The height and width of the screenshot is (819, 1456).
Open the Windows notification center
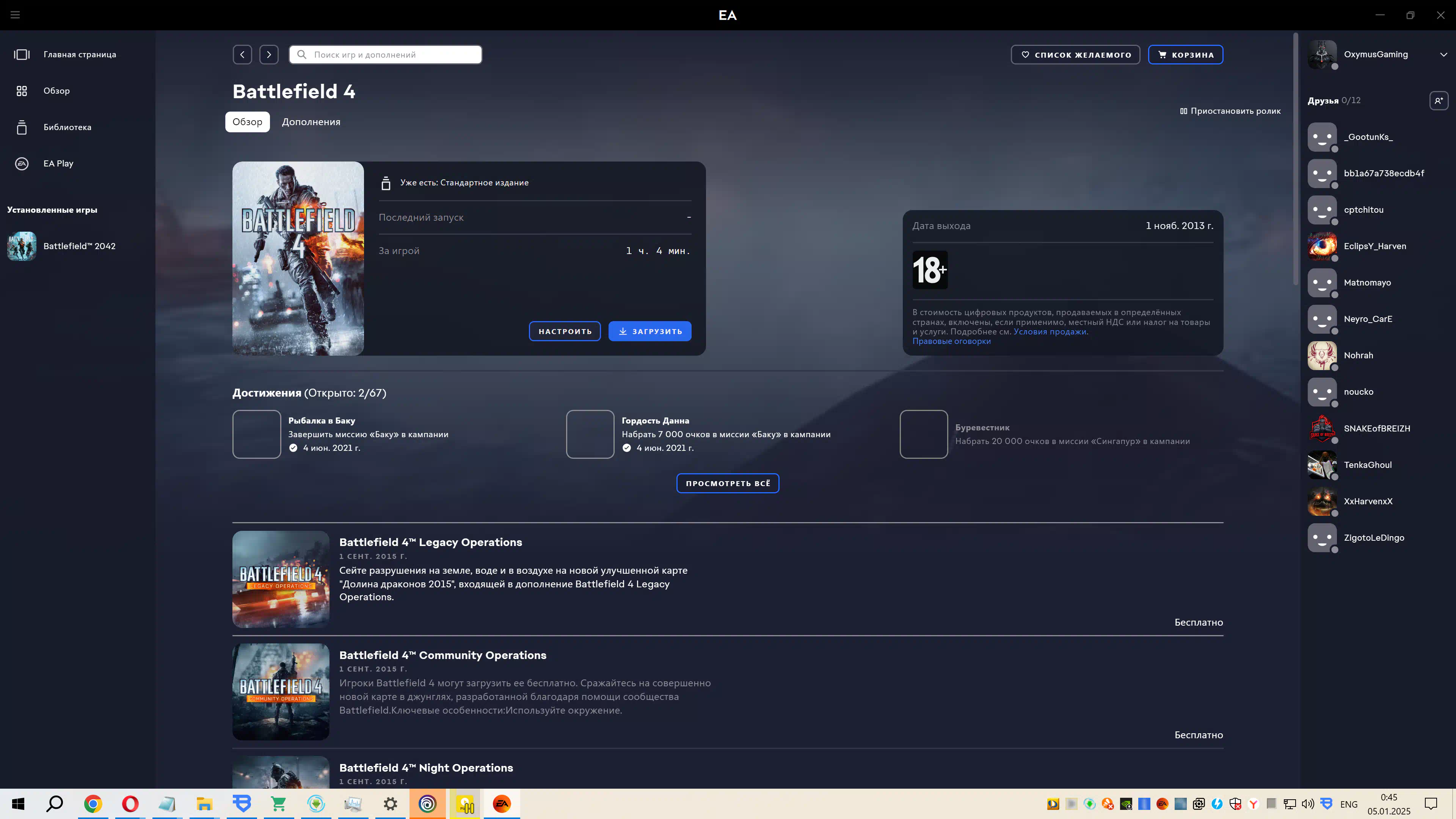[x=1431, y=804]
